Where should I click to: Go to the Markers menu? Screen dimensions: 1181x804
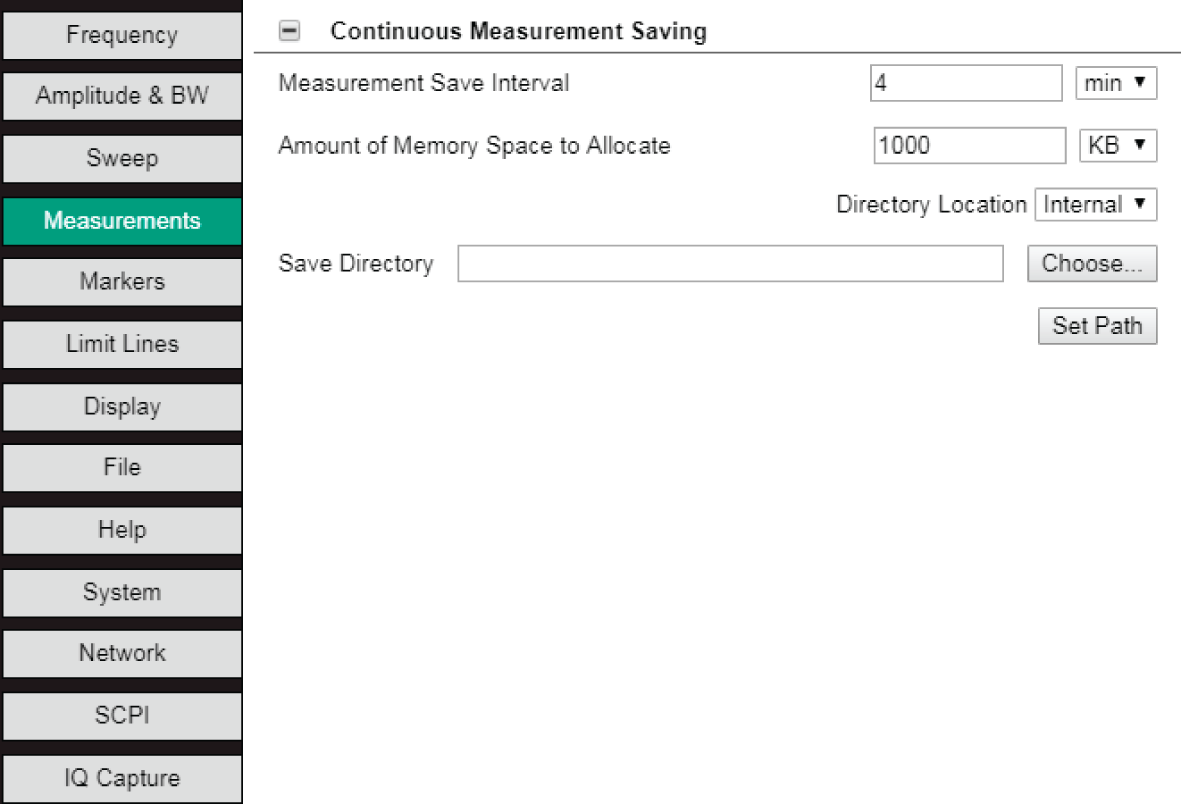pyautogui.click(x=122, y=282)
